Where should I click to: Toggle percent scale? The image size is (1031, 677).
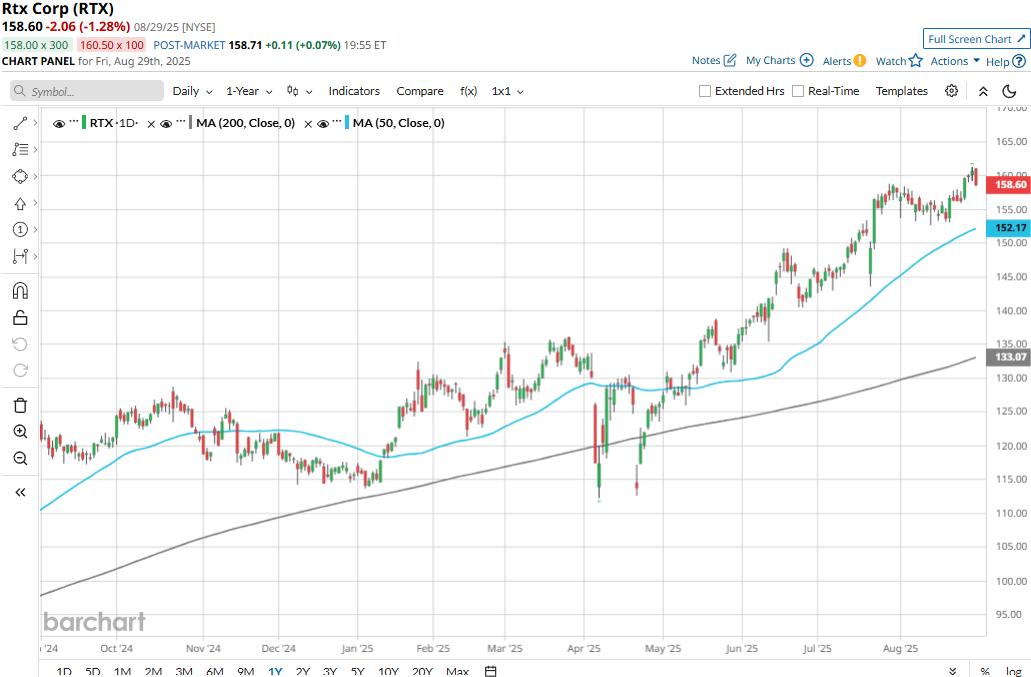[x=985, y=671]
